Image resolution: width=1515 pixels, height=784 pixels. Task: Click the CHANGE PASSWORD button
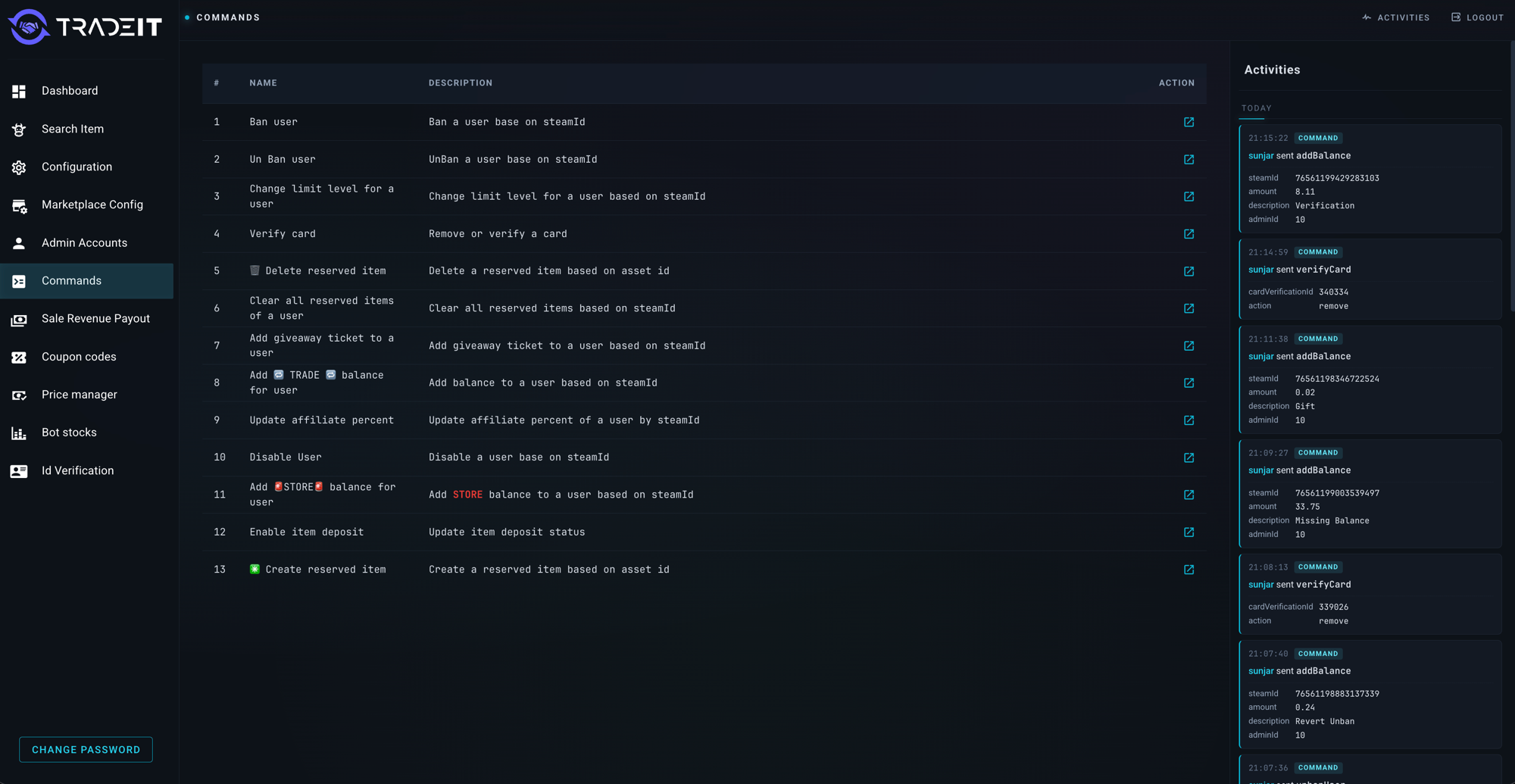pos(85,749)
